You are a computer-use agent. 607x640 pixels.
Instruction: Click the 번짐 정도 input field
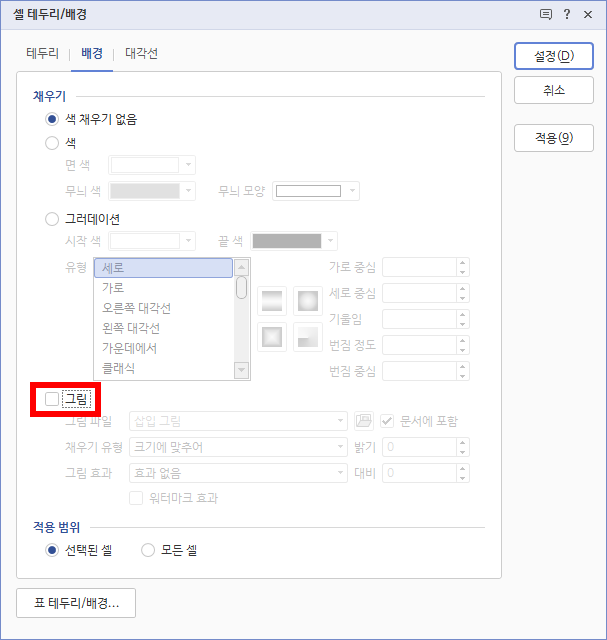(419, 345)
